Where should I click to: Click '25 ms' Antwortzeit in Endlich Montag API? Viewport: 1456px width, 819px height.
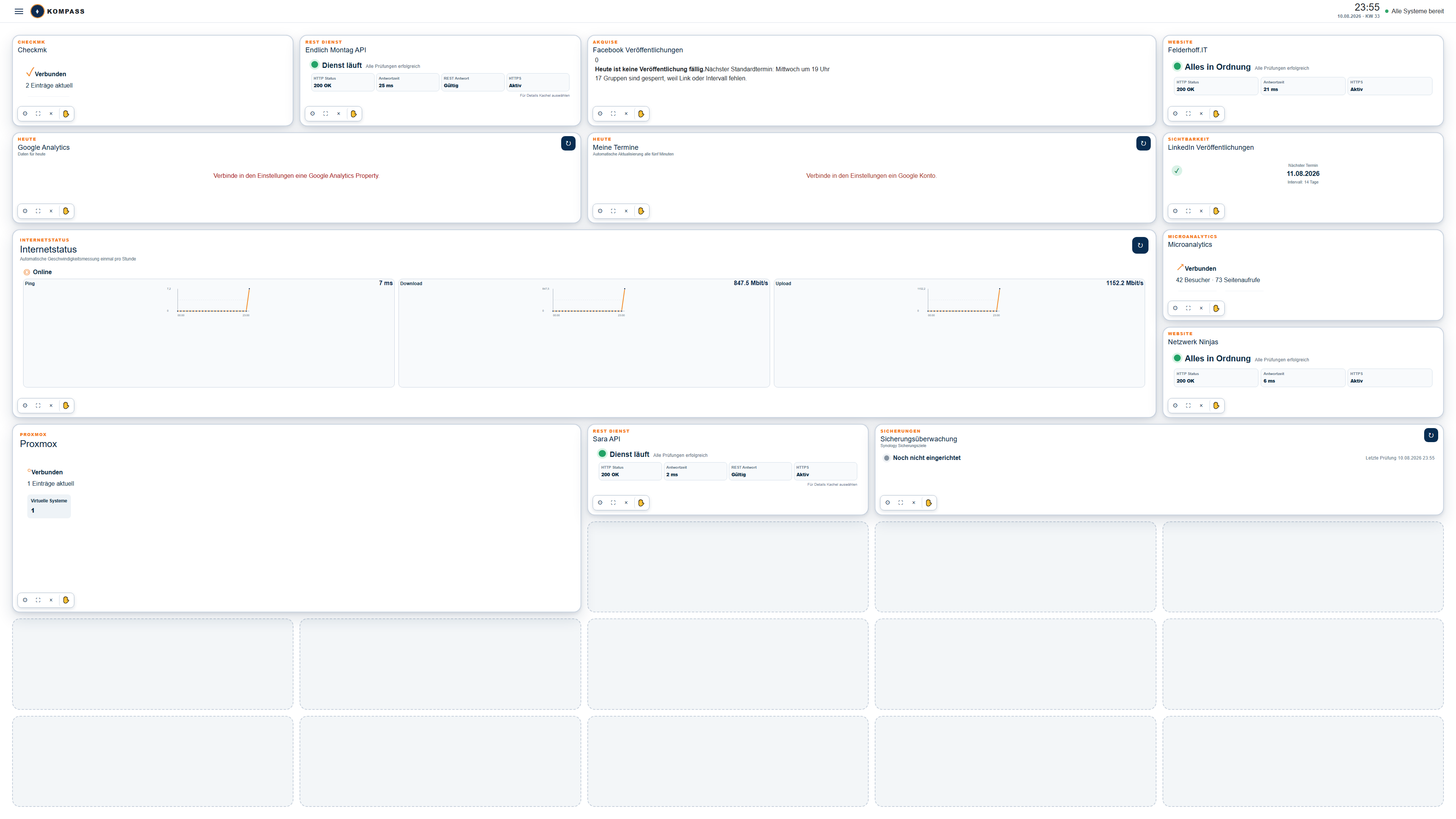[386, 86]
